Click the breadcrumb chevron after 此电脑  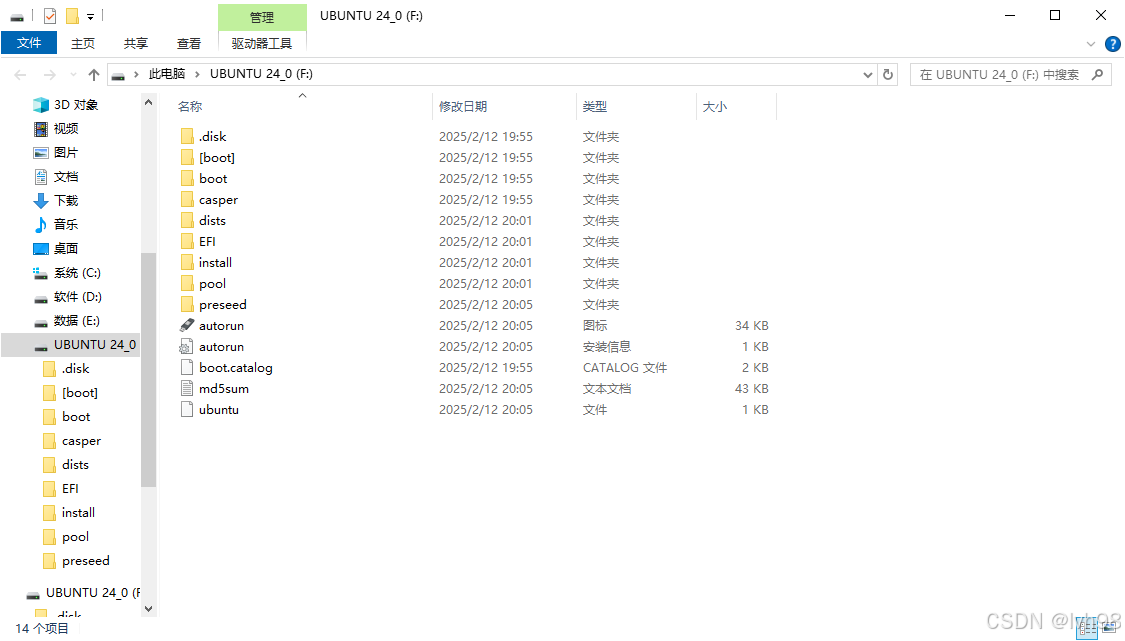[x=197, y=75]
